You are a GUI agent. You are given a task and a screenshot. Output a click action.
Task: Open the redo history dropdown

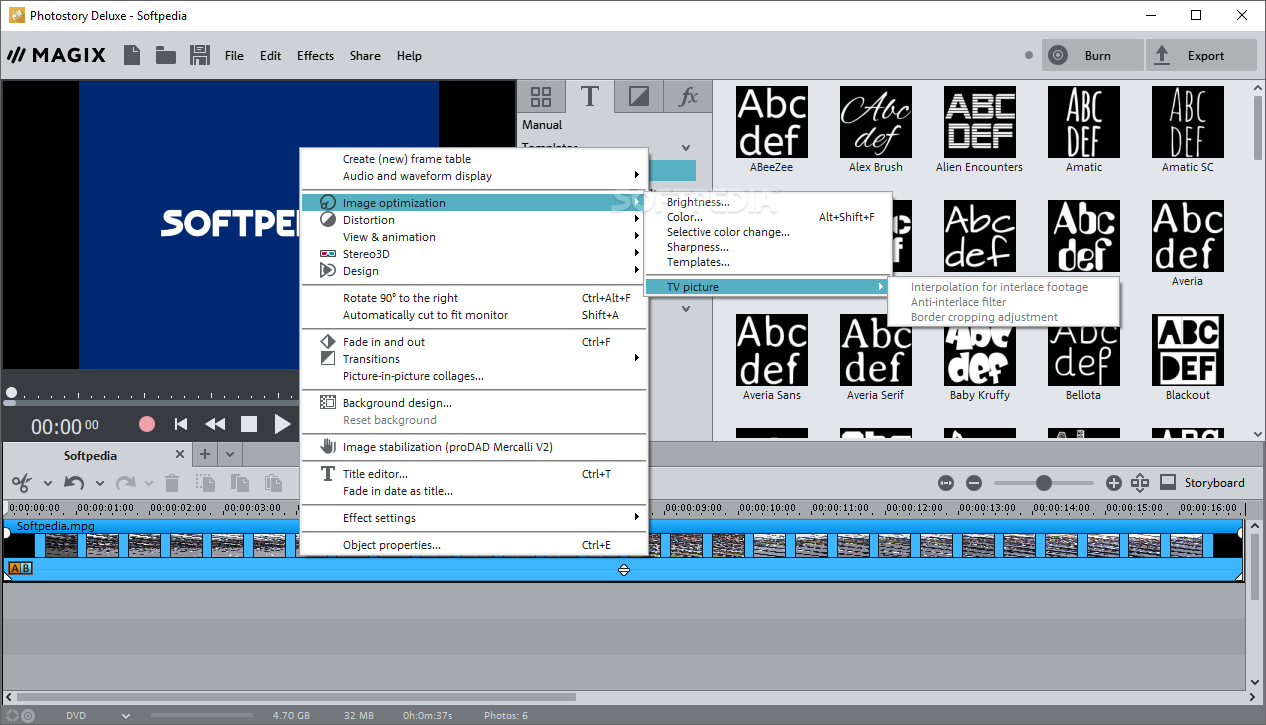[x=149, y=484]
